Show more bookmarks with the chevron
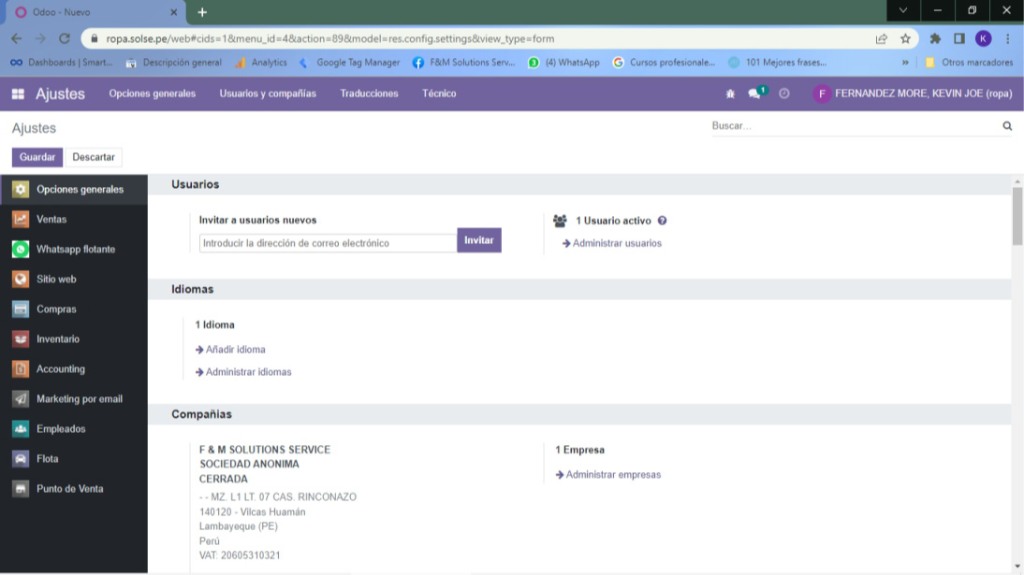Image resolution: width=1024 pixels, height=575 pixels. point(905,63)
